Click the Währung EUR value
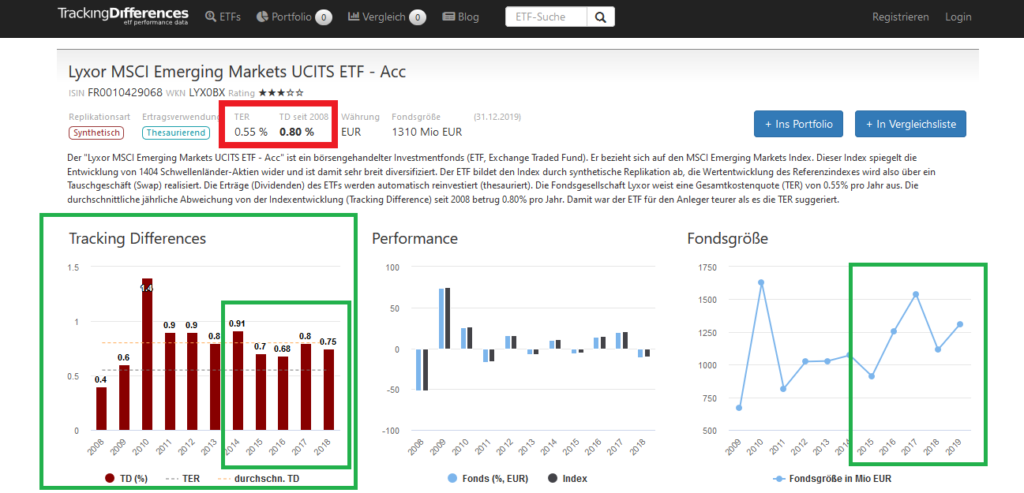The width and height of the screenshot is (1024, 493). [351, 133]
